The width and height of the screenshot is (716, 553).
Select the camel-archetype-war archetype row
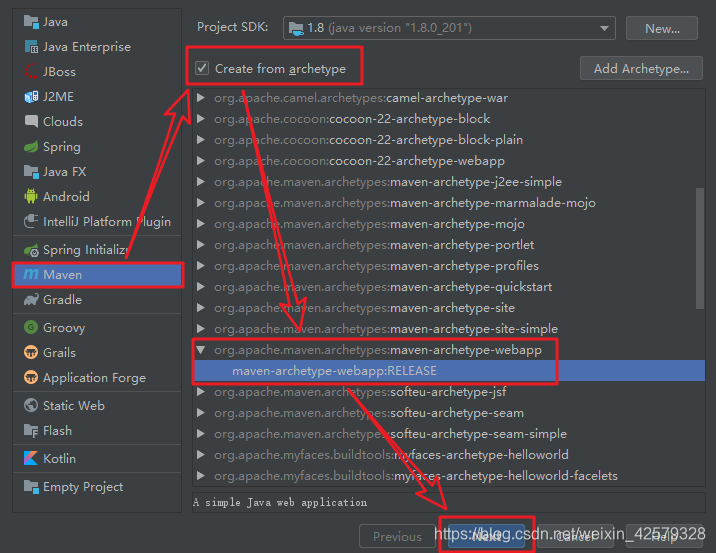click(x=449, y=98)
